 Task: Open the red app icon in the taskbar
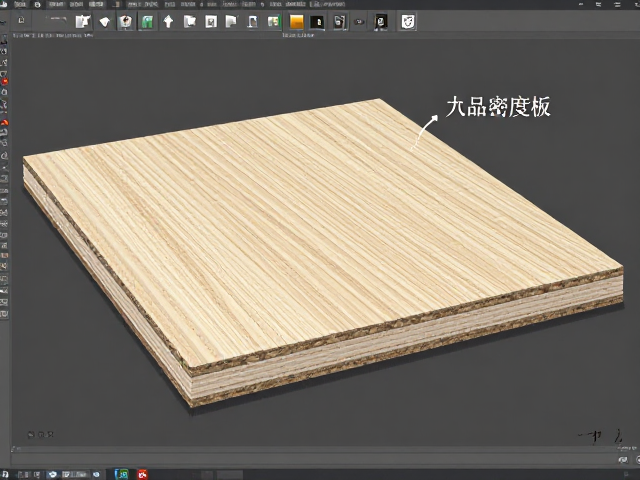(142, 474)
